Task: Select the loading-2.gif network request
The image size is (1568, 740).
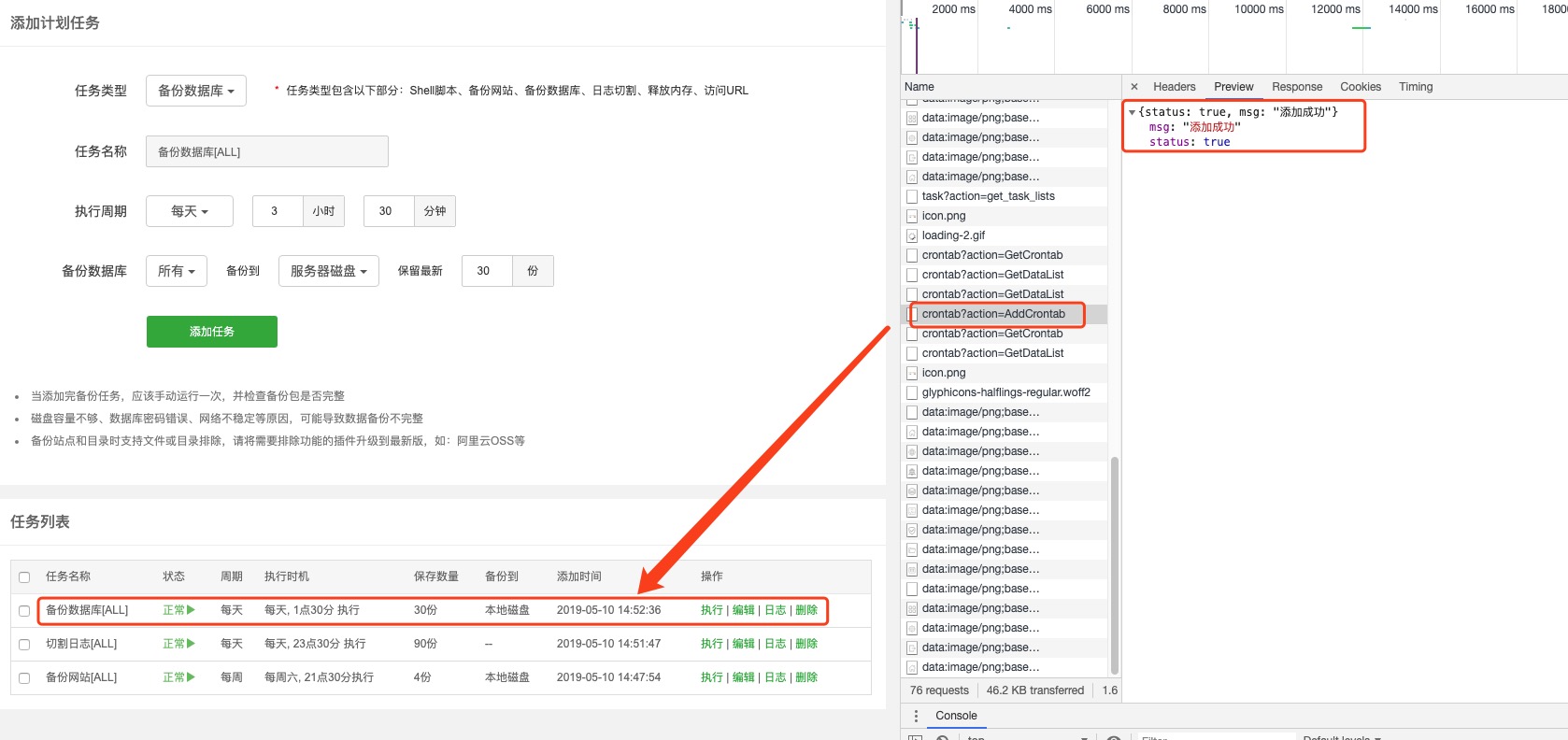Action: (953, 235)
